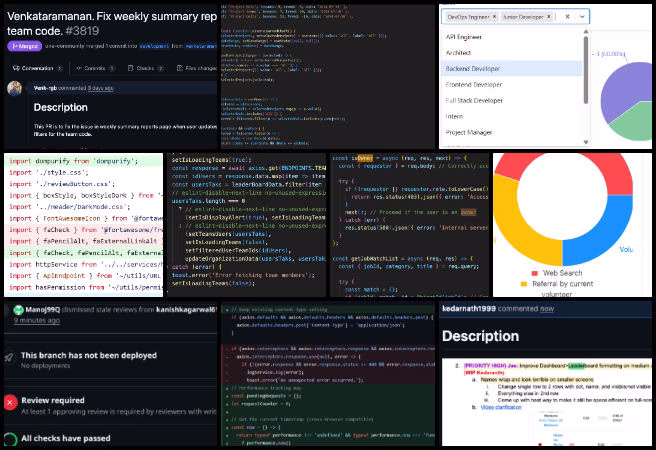
Task: Choose Frontend Developer option
Action: click(512, 84)
